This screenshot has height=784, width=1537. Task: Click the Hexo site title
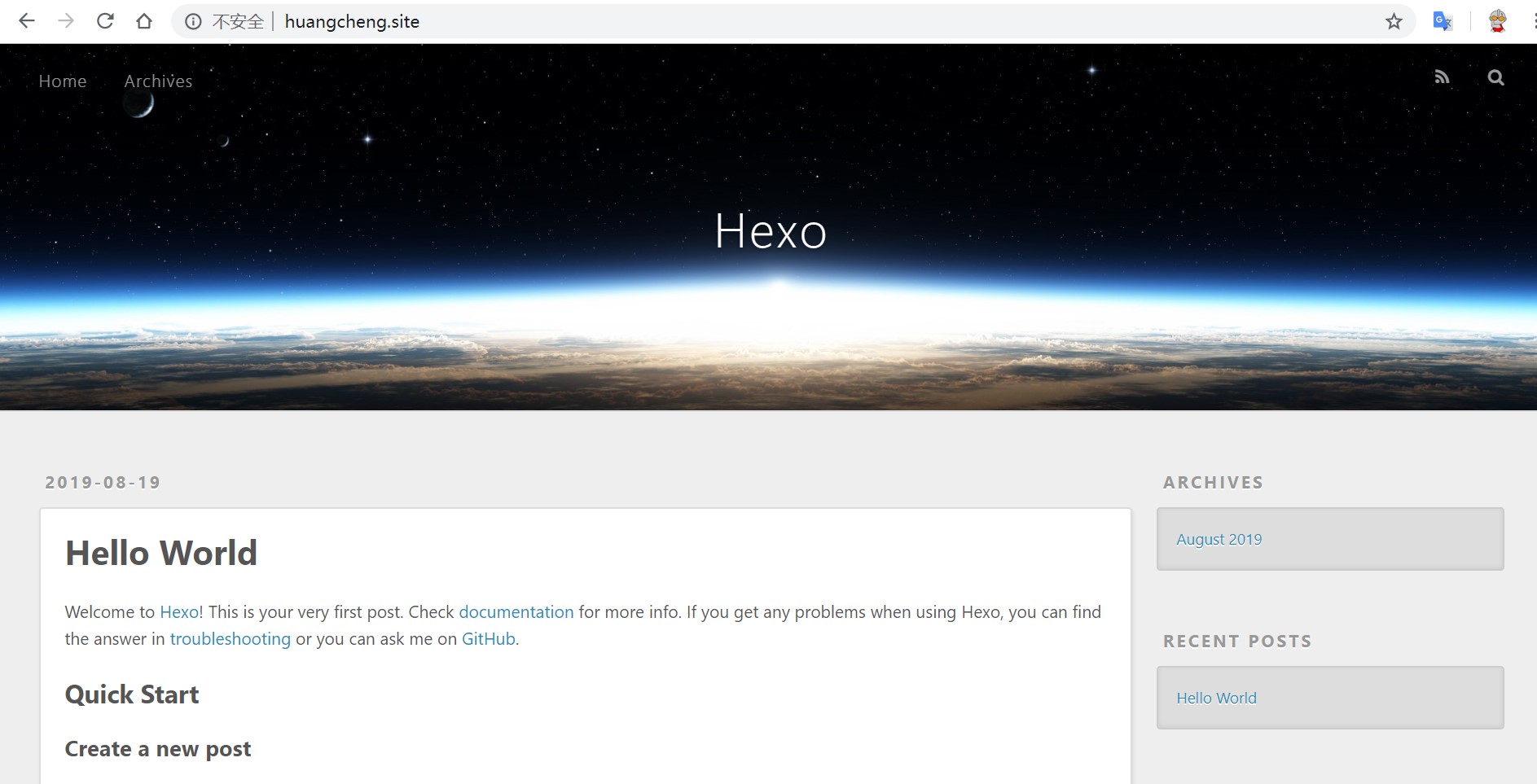(770, 231)
